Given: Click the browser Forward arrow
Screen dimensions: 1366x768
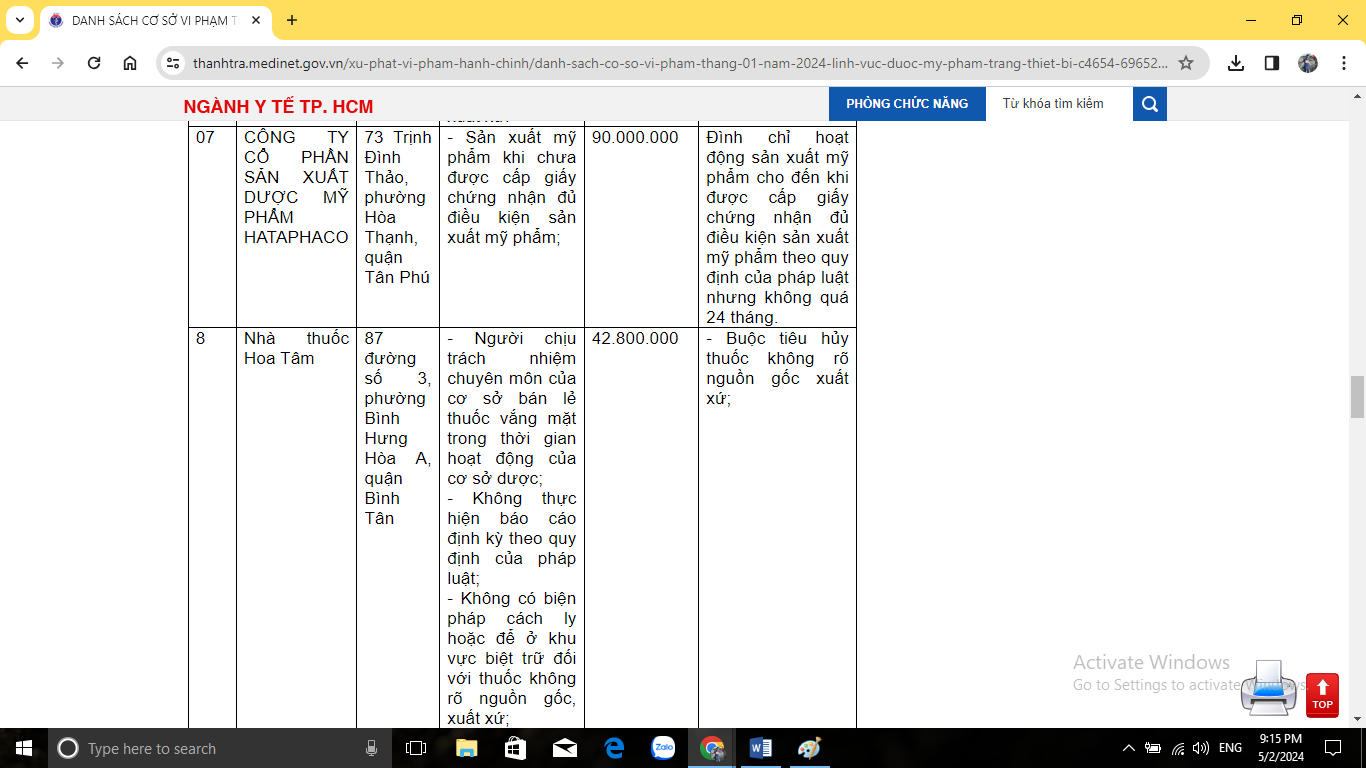Looking at the screenshot, I should point(58,63).
